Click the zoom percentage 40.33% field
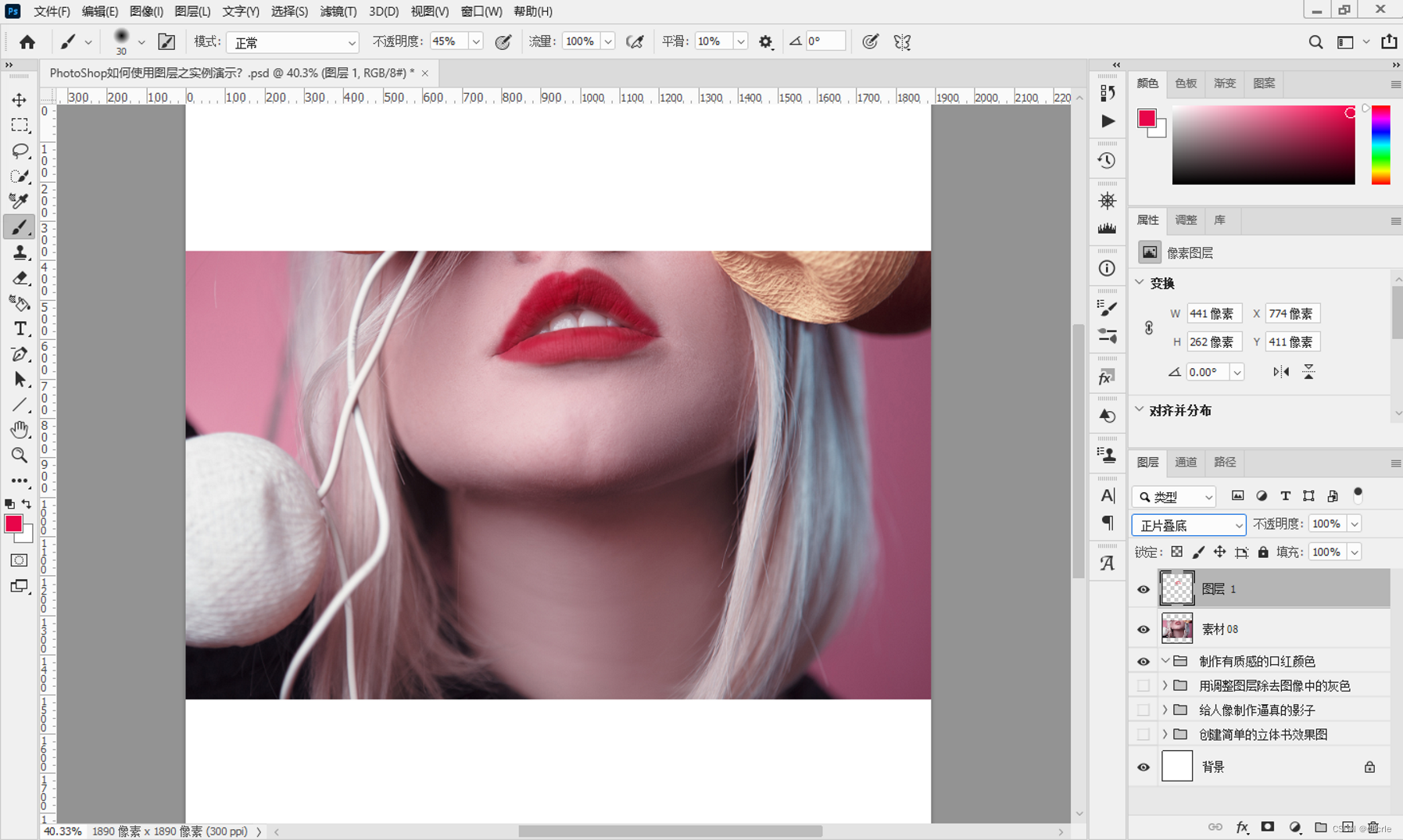 tap(63, 831)
